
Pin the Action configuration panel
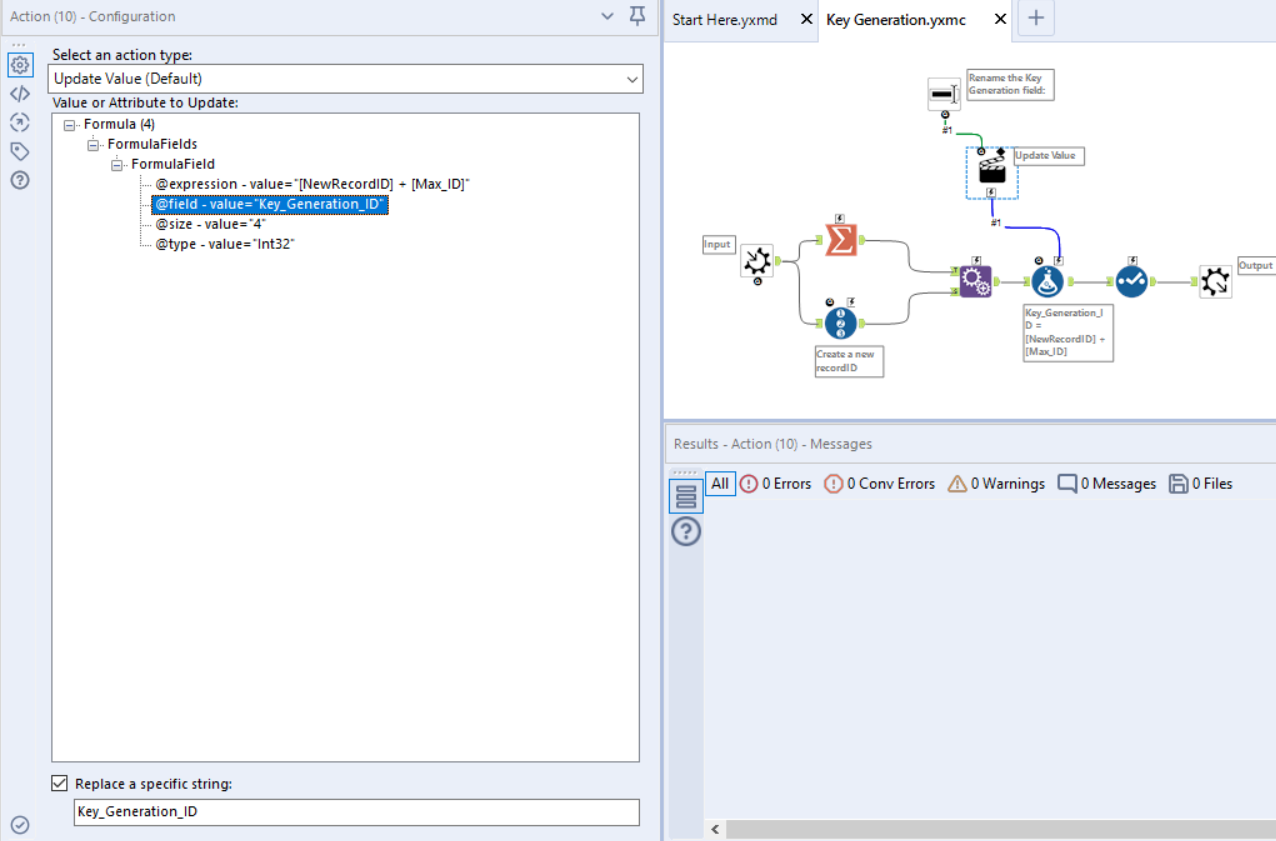[637, 17]
